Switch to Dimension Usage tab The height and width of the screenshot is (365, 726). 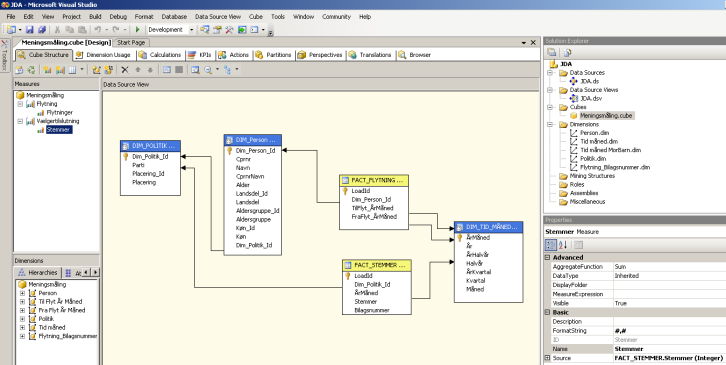coord(104,55)
